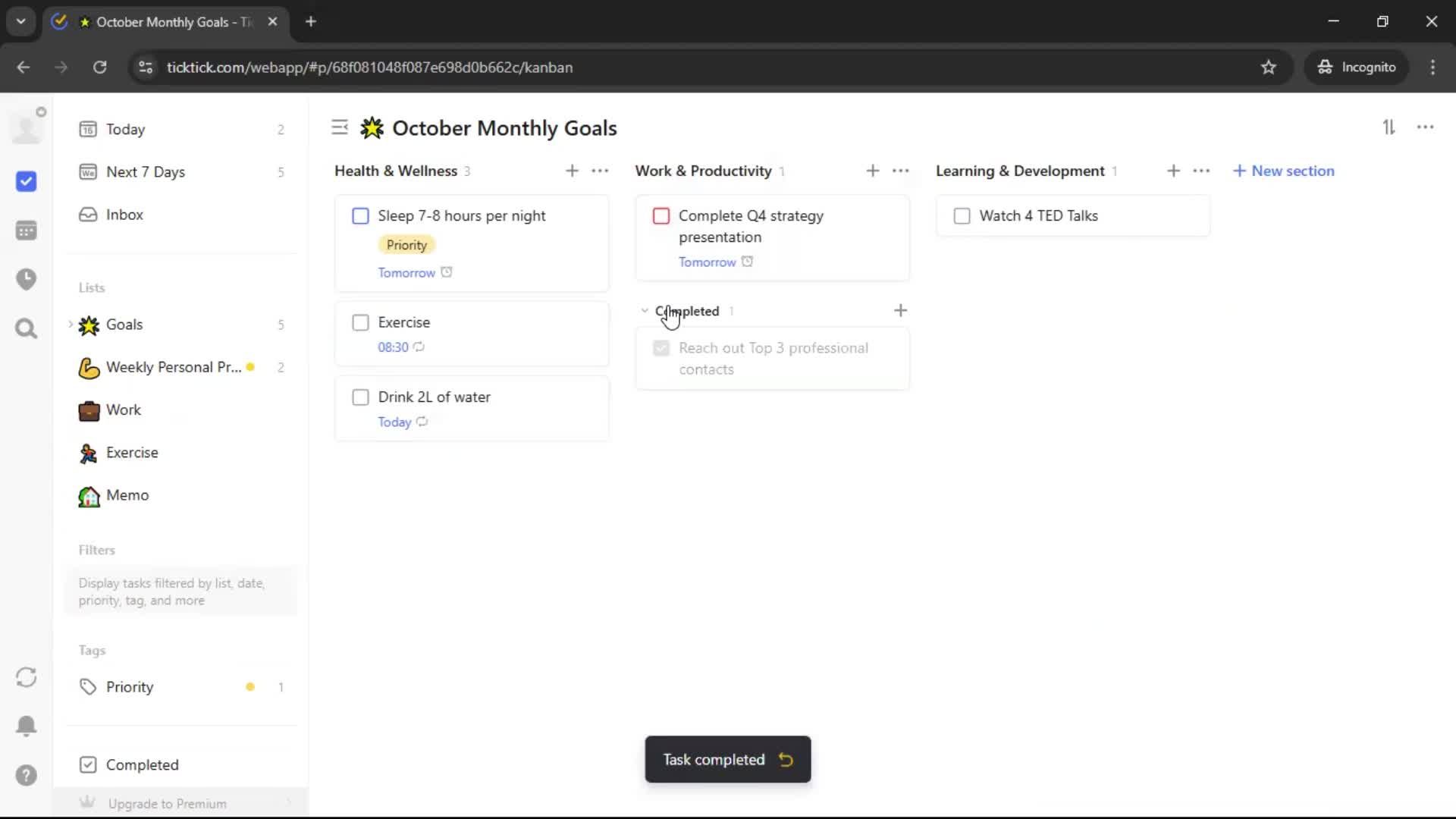
Task: Mark Complete Q4 strategy presentation done
Action: [x=661, y=216]
